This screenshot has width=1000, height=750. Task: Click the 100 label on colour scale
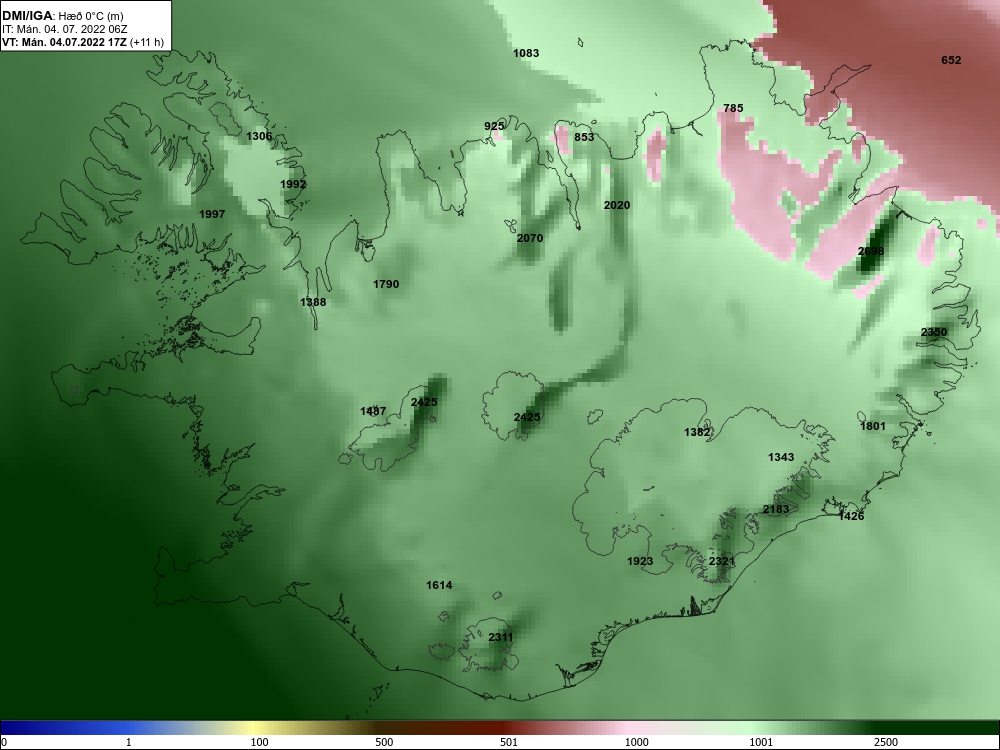260,742
